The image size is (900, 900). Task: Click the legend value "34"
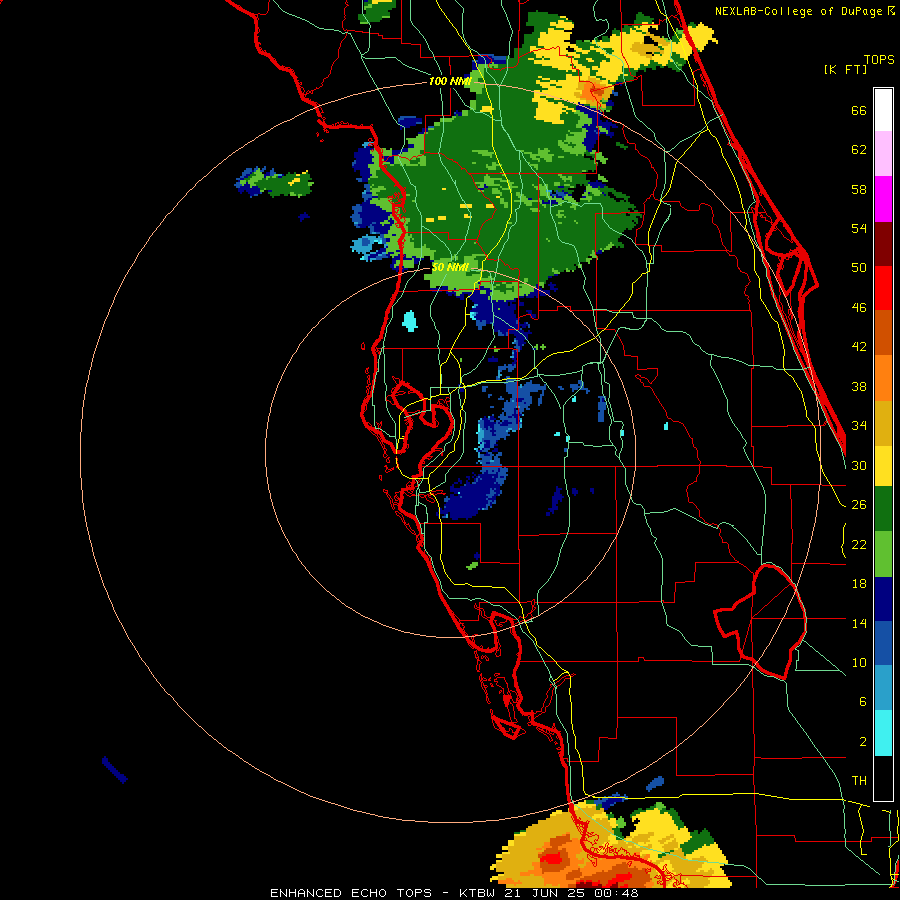tap(859, 426)
